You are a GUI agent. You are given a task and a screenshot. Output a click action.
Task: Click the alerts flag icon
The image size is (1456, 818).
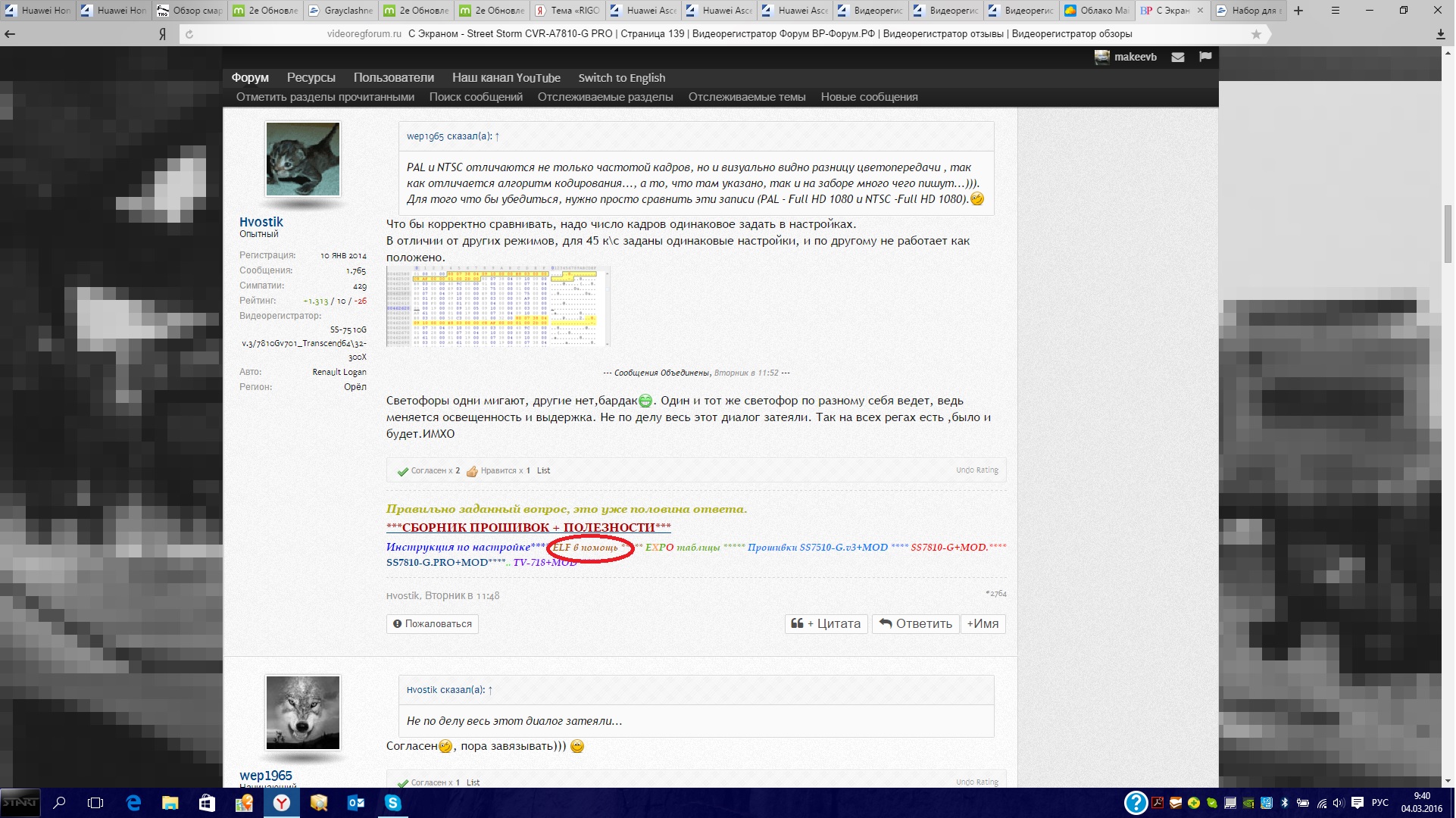(1206, 57)
